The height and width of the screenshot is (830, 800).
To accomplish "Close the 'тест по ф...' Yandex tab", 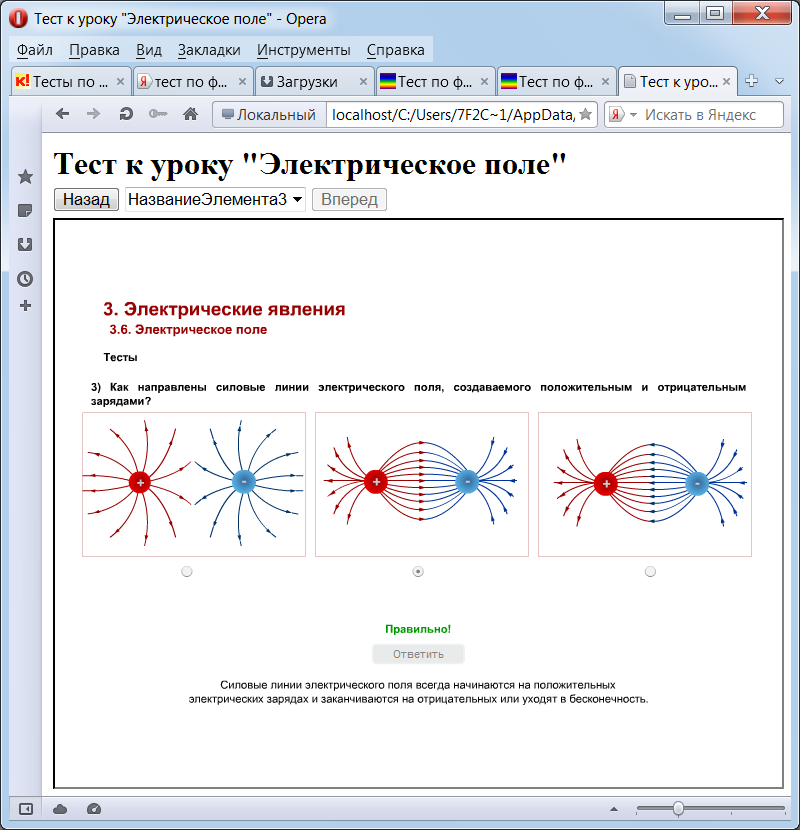I will point(242,82).
